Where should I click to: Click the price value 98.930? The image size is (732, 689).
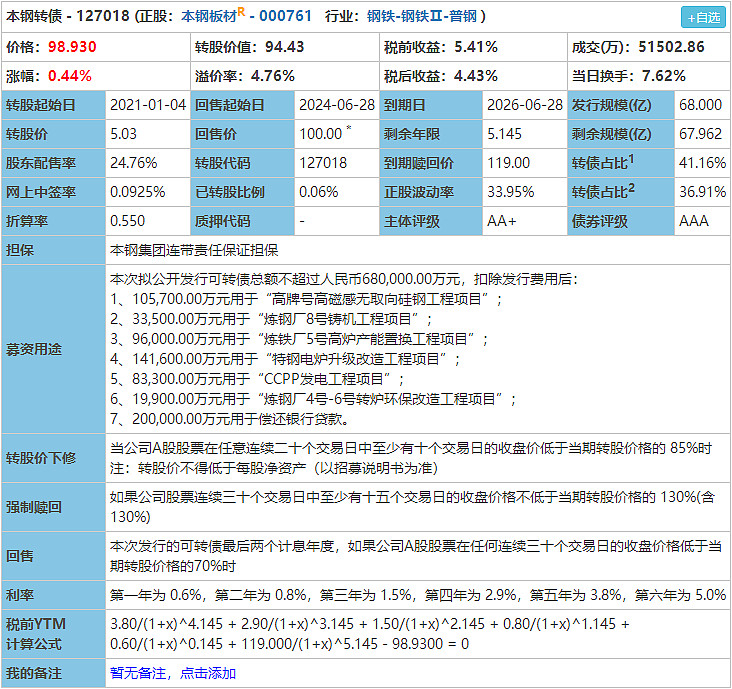click(x=72, y=47)
